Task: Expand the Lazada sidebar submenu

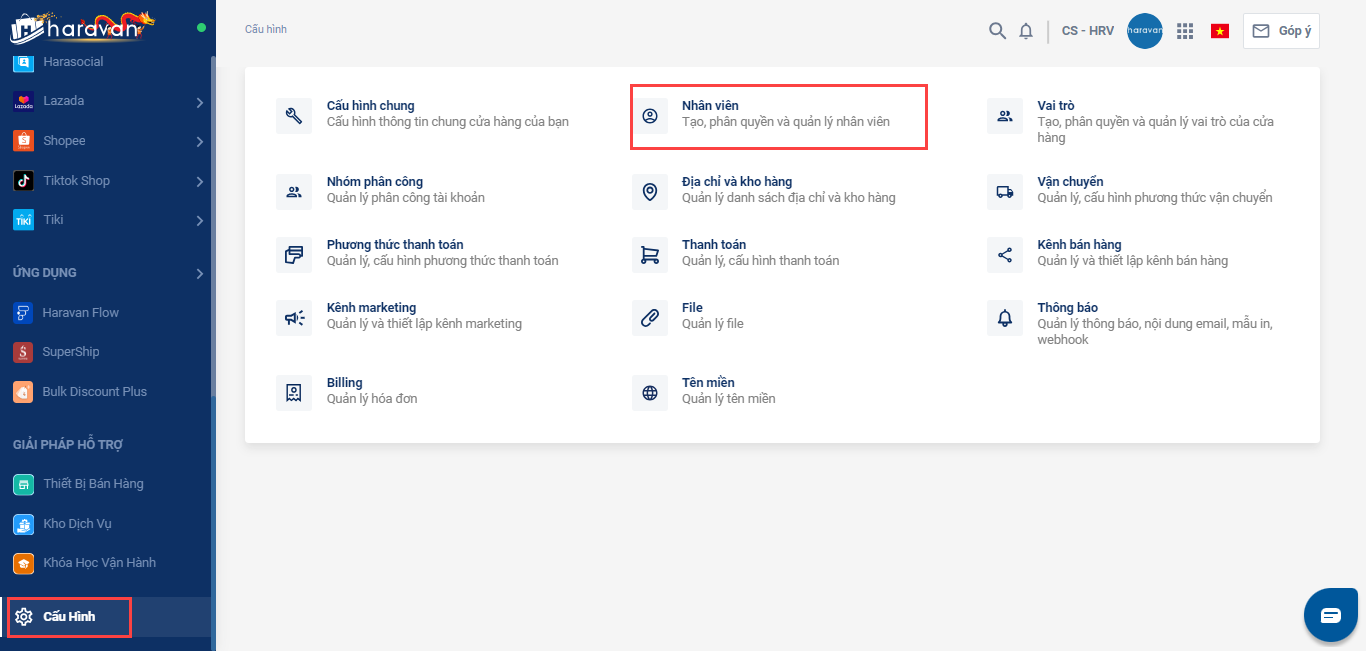Action: (200, 102)
